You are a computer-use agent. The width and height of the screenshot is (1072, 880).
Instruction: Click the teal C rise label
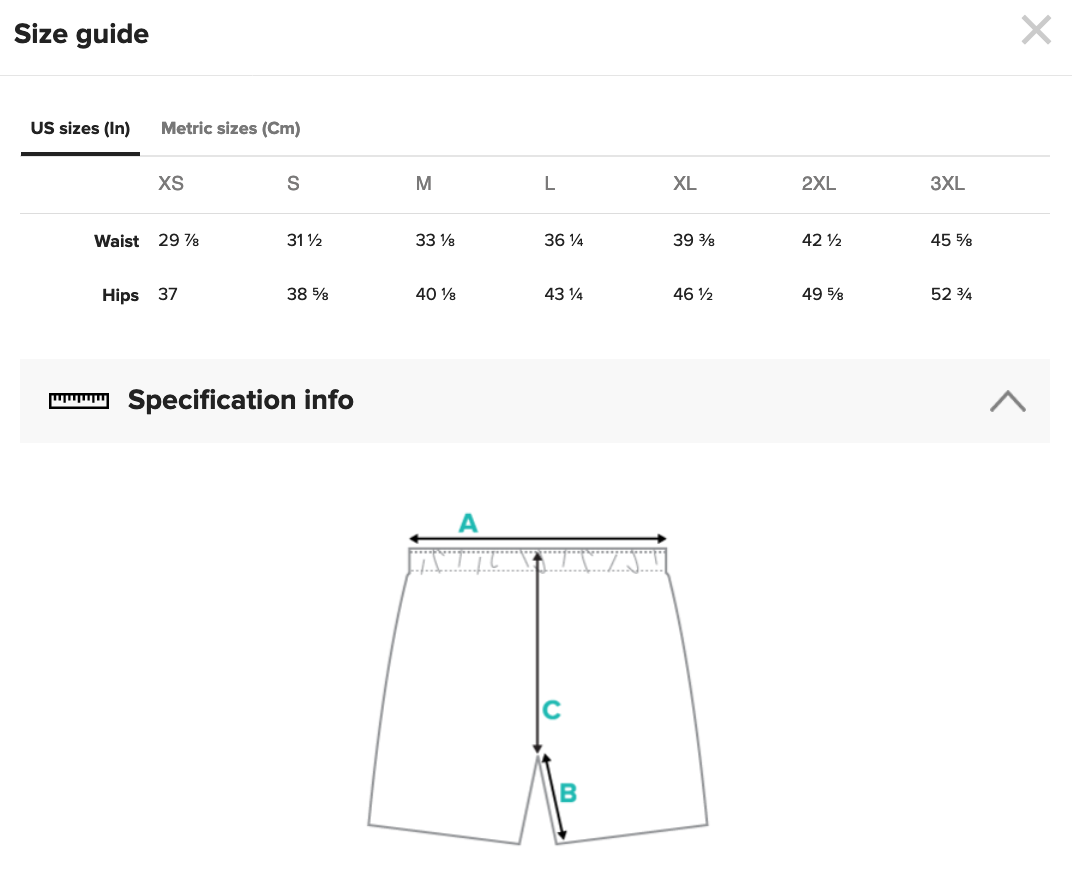pos(552,710)
